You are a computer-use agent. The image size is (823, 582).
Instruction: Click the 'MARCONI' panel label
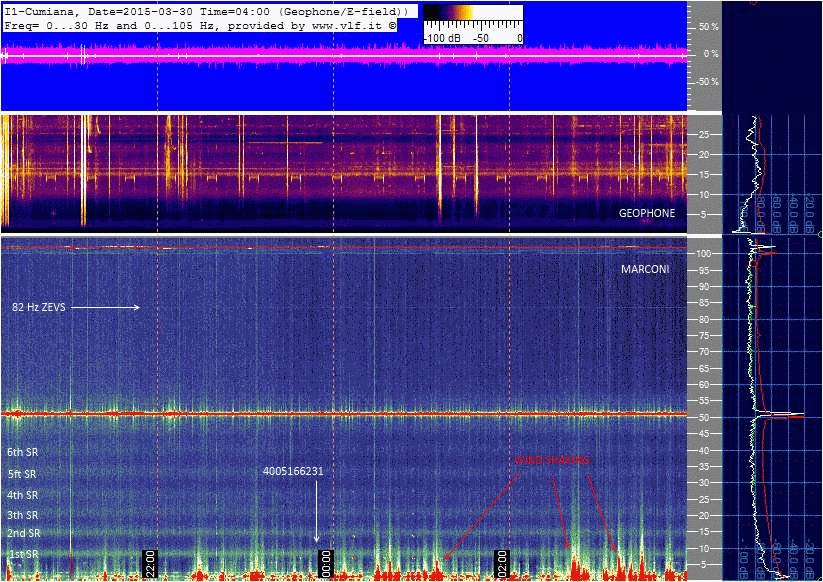645,269
